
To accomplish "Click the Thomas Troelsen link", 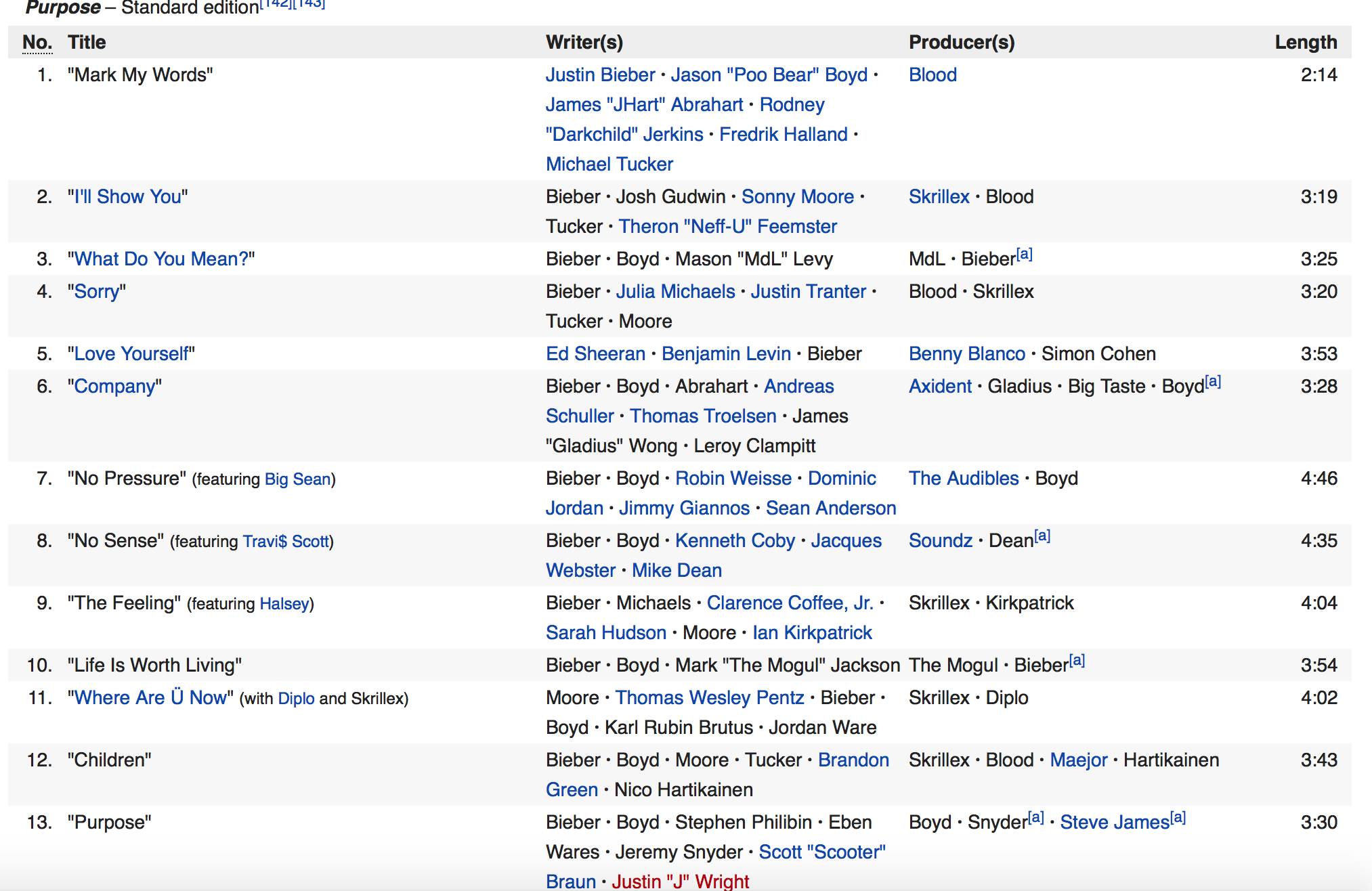I will click(703, 416).
